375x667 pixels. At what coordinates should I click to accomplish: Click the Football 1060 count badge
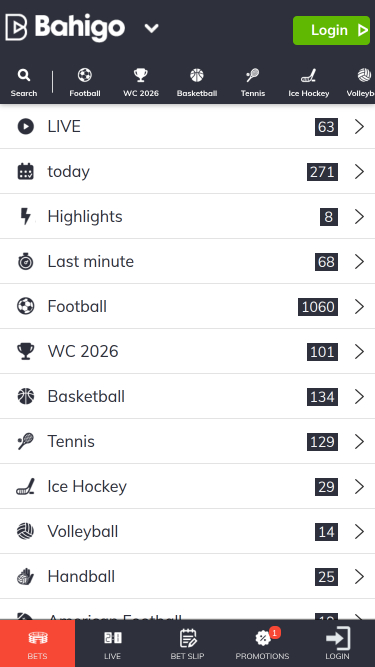(x=318, y=307)
